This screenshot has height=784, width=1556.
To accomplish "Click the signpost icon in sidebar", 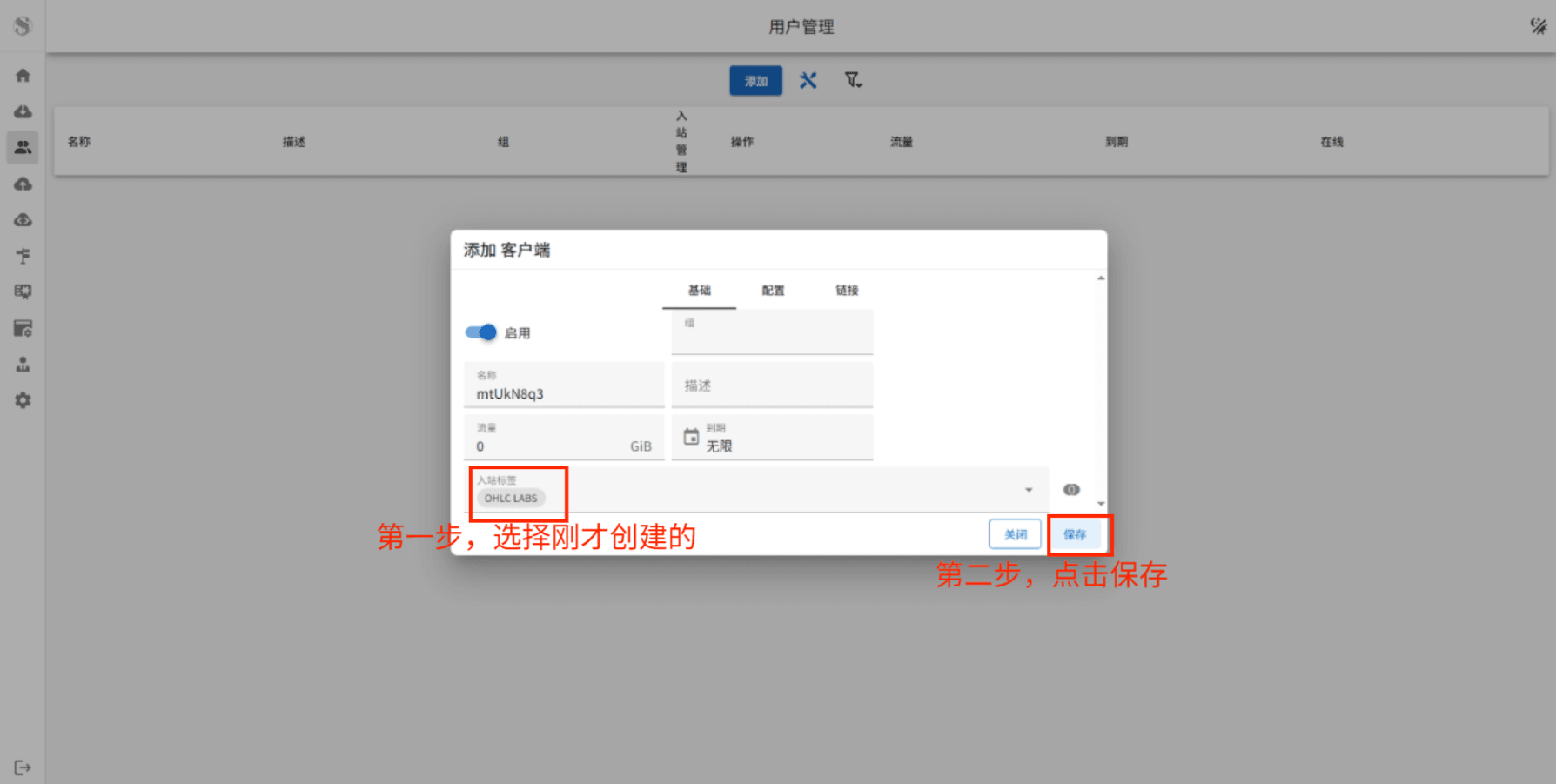I will tap(23, 256).
